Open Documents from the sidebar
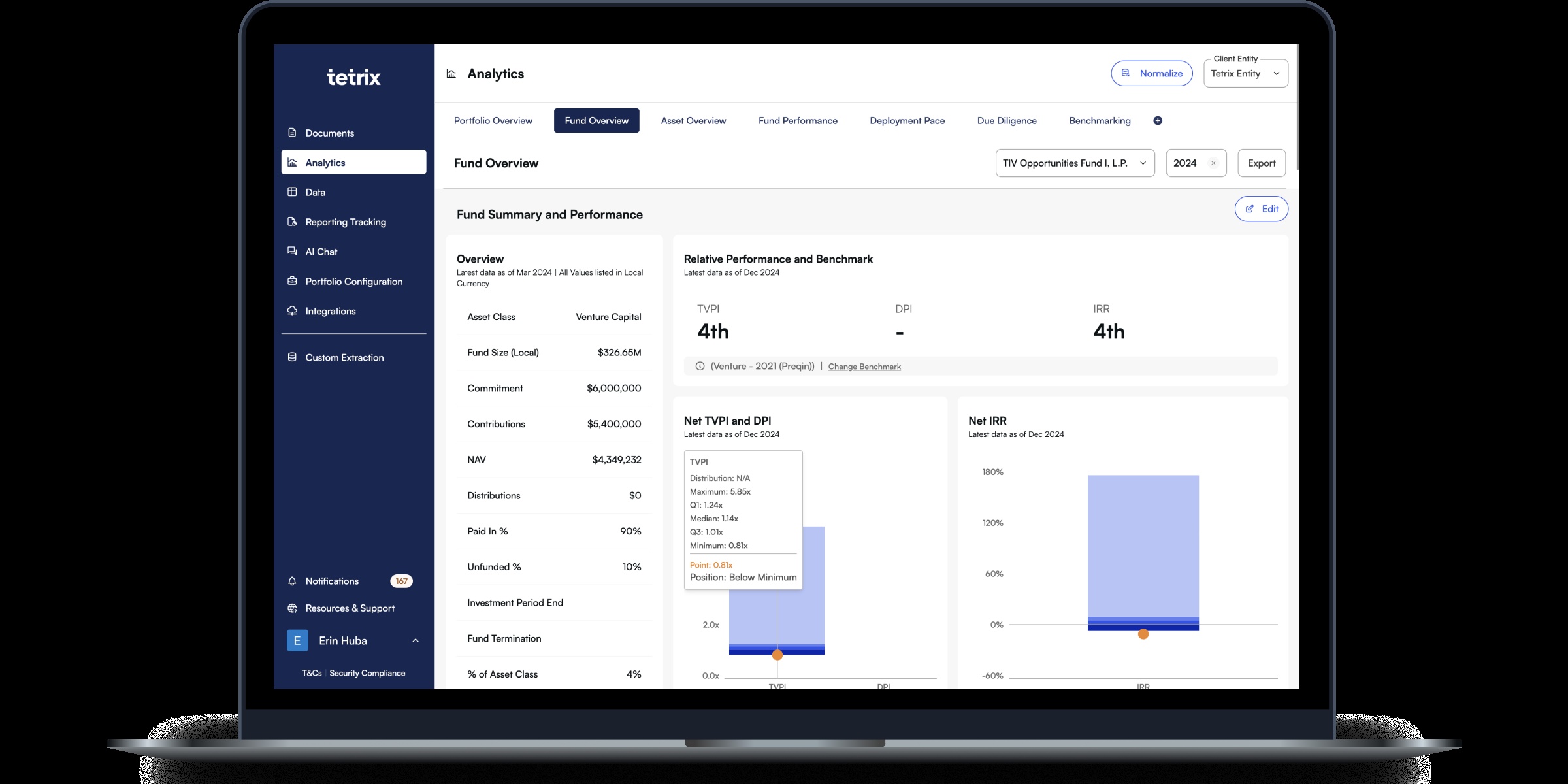The width and height of the screenshot is (1568, 784). pyautogui.click(x=353, y=133)
